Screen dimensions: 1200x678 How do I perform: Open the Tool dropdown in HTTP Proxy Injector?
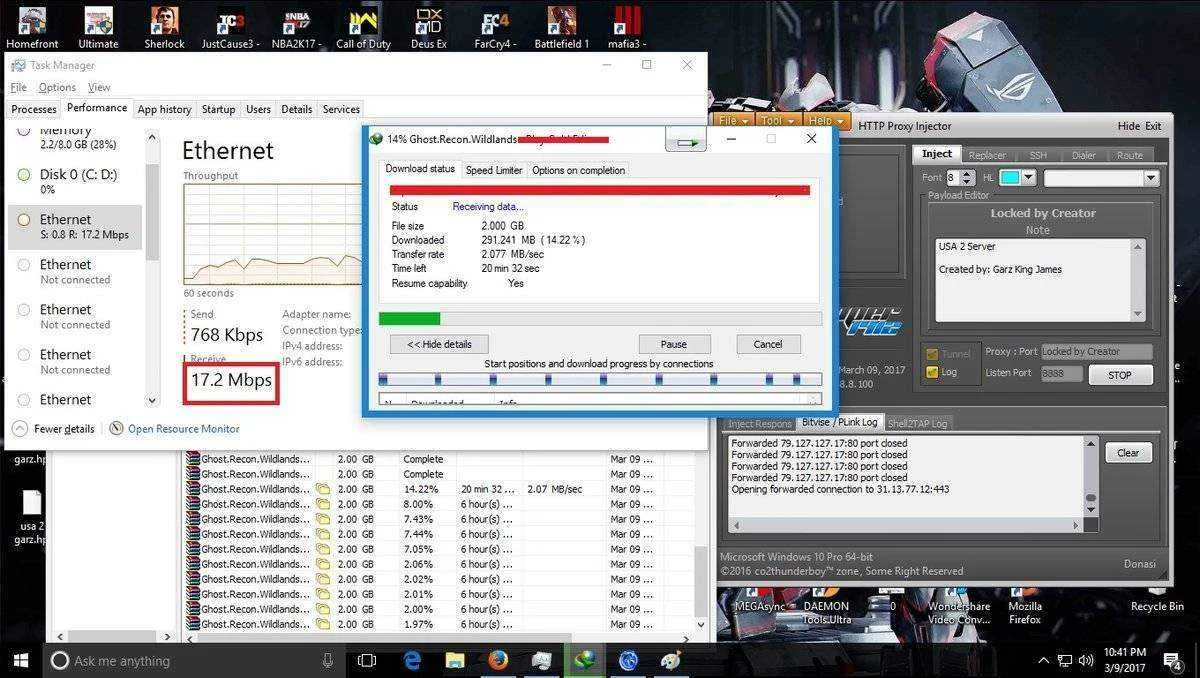777,121
